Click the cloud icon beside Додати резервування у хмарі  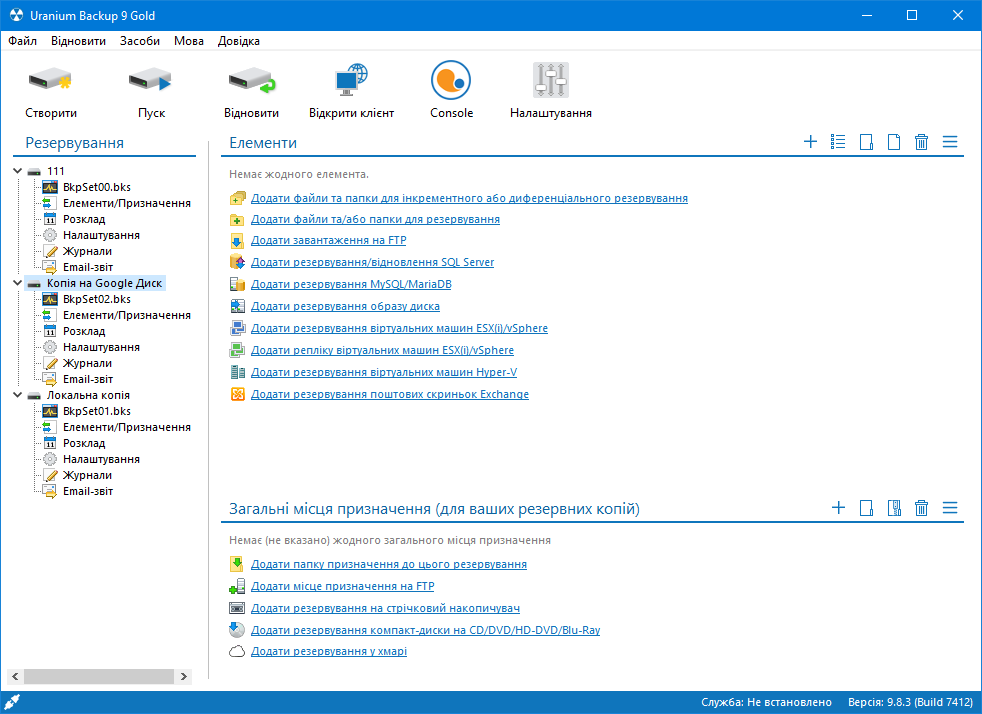[237, 651]
